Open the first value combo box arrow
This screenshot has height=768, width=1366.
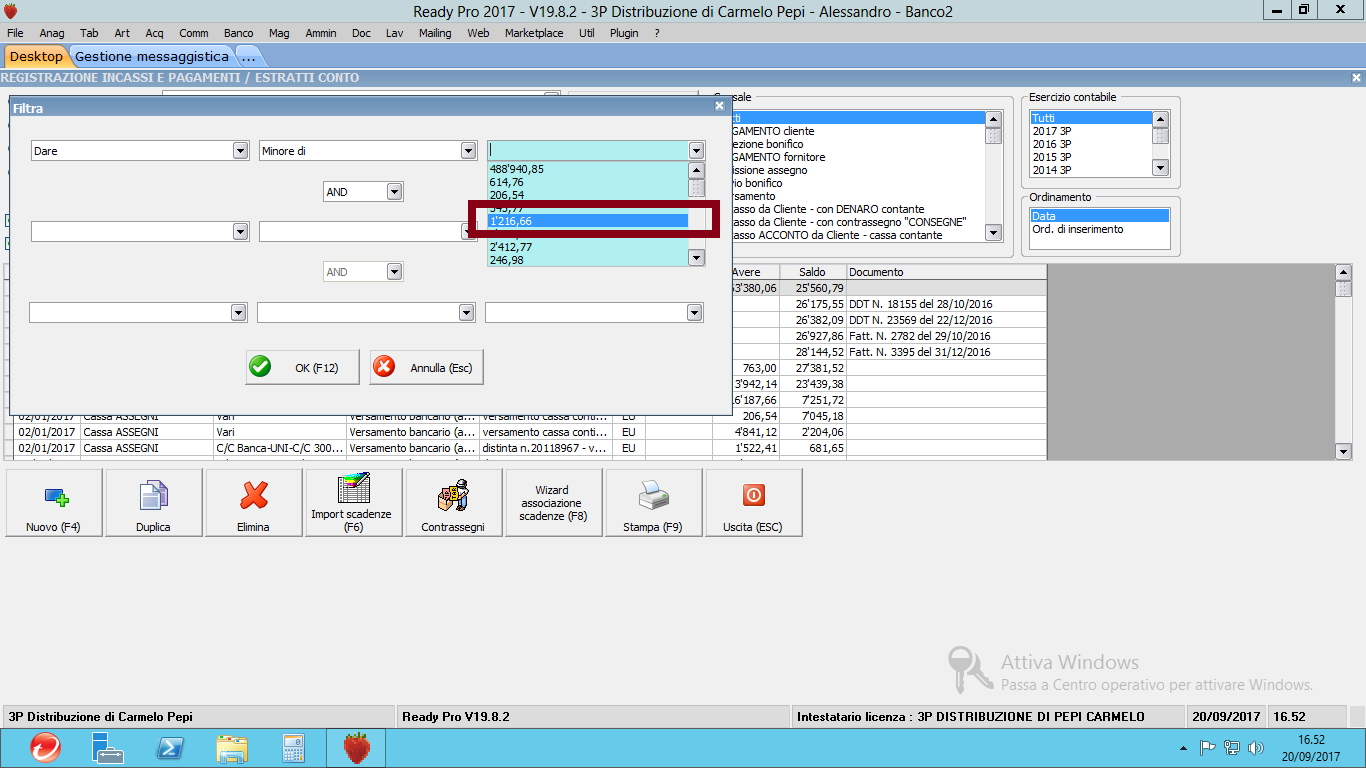pos(696,151)
